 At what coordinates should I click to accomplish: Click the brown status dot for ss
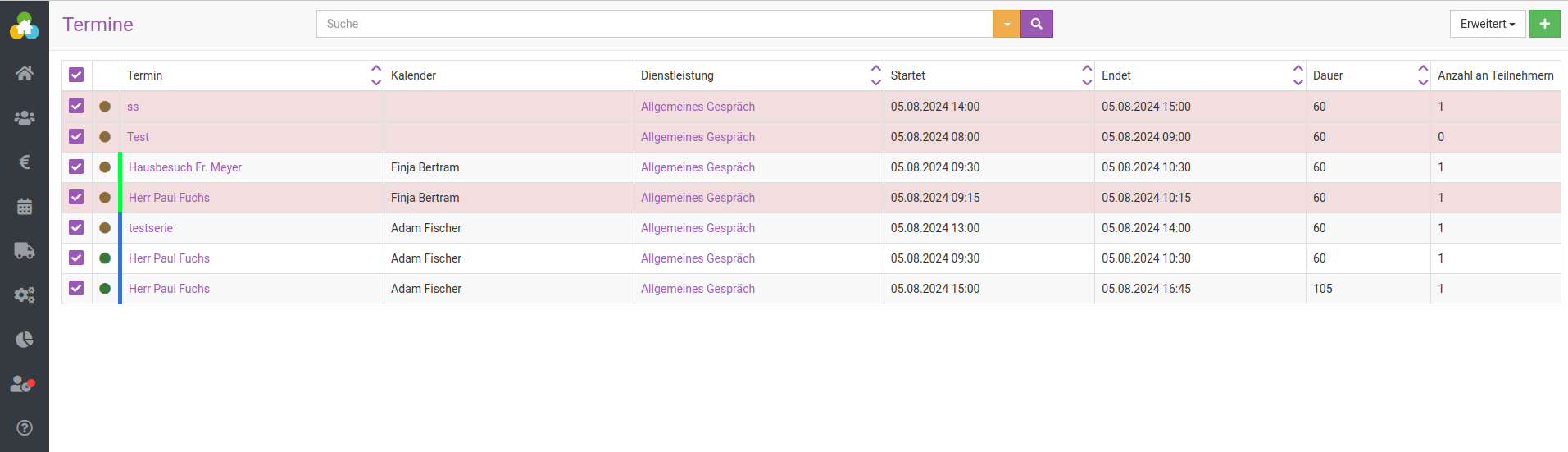point(105,107)
